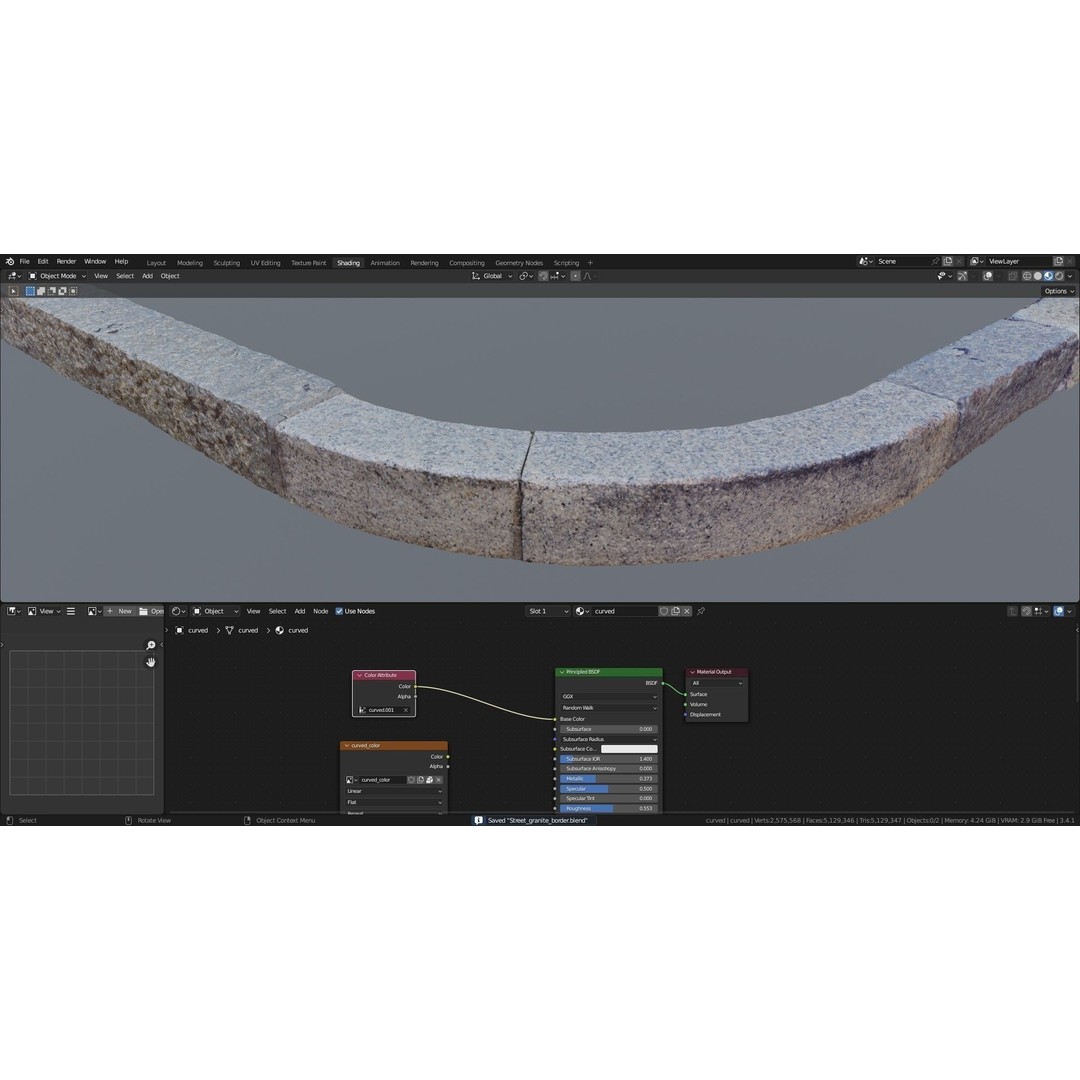Image resolution: width=1080 pixels, height=1080 pixels.
Task: Toggle snapping magnet in viewport header
Action: coord(543,276)
